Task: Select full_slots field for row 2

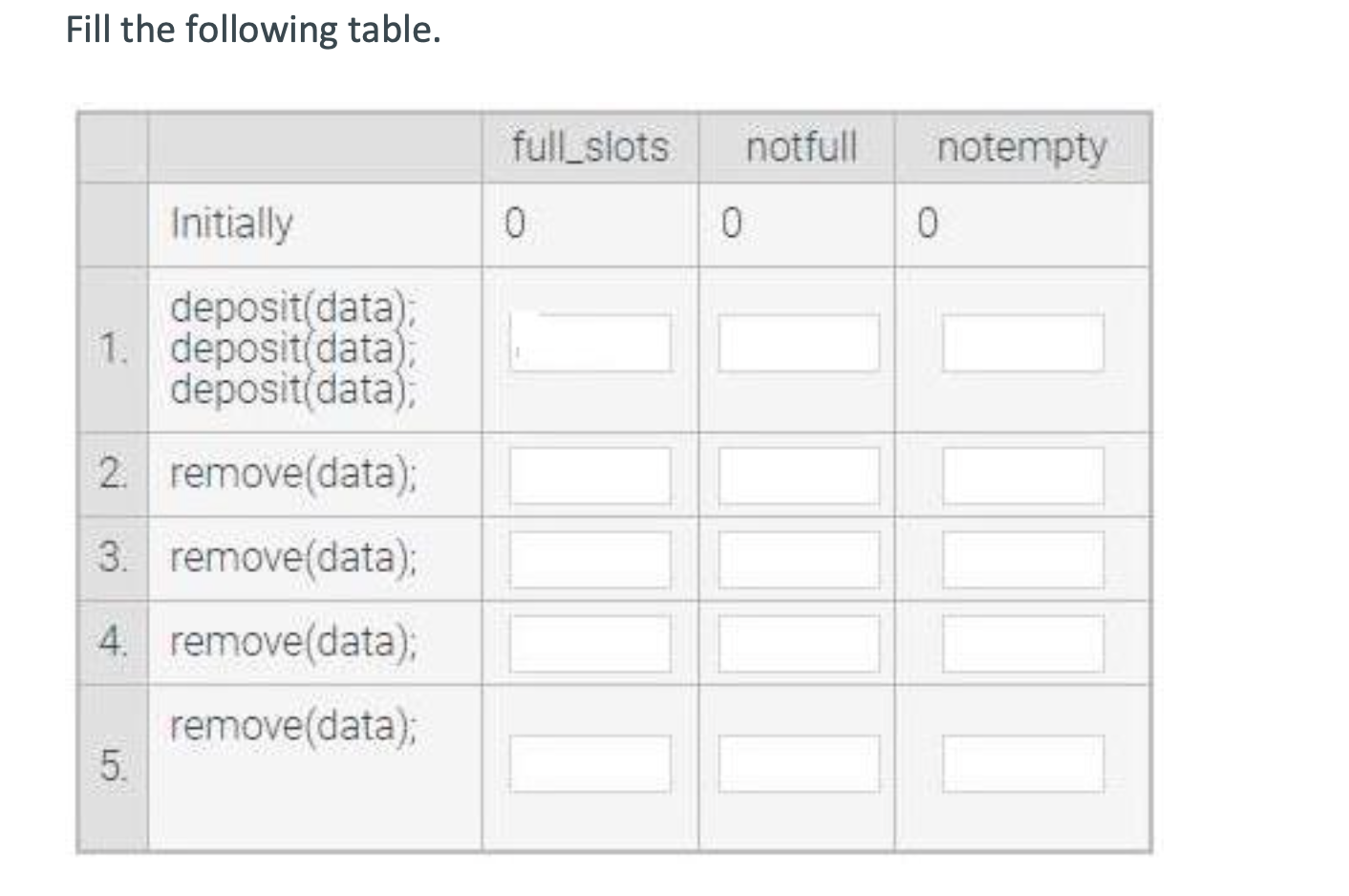Action: click(589, 477)
